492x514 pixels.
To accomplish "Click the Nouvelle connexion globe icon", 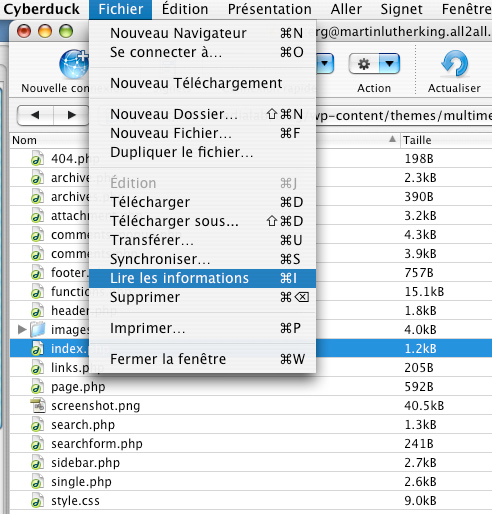I will [74, 64].
